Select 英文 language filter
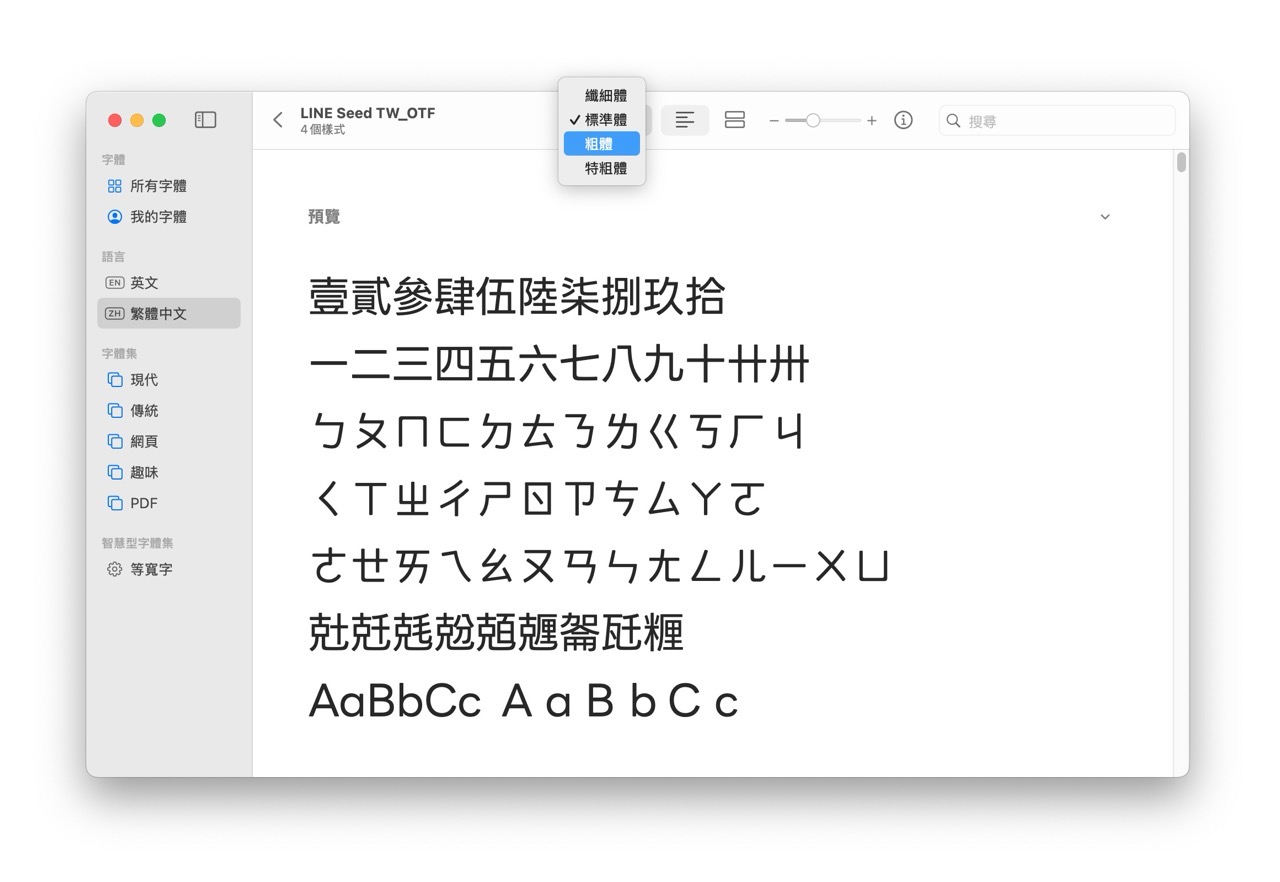1280x882 pixels. pos(169,283)
